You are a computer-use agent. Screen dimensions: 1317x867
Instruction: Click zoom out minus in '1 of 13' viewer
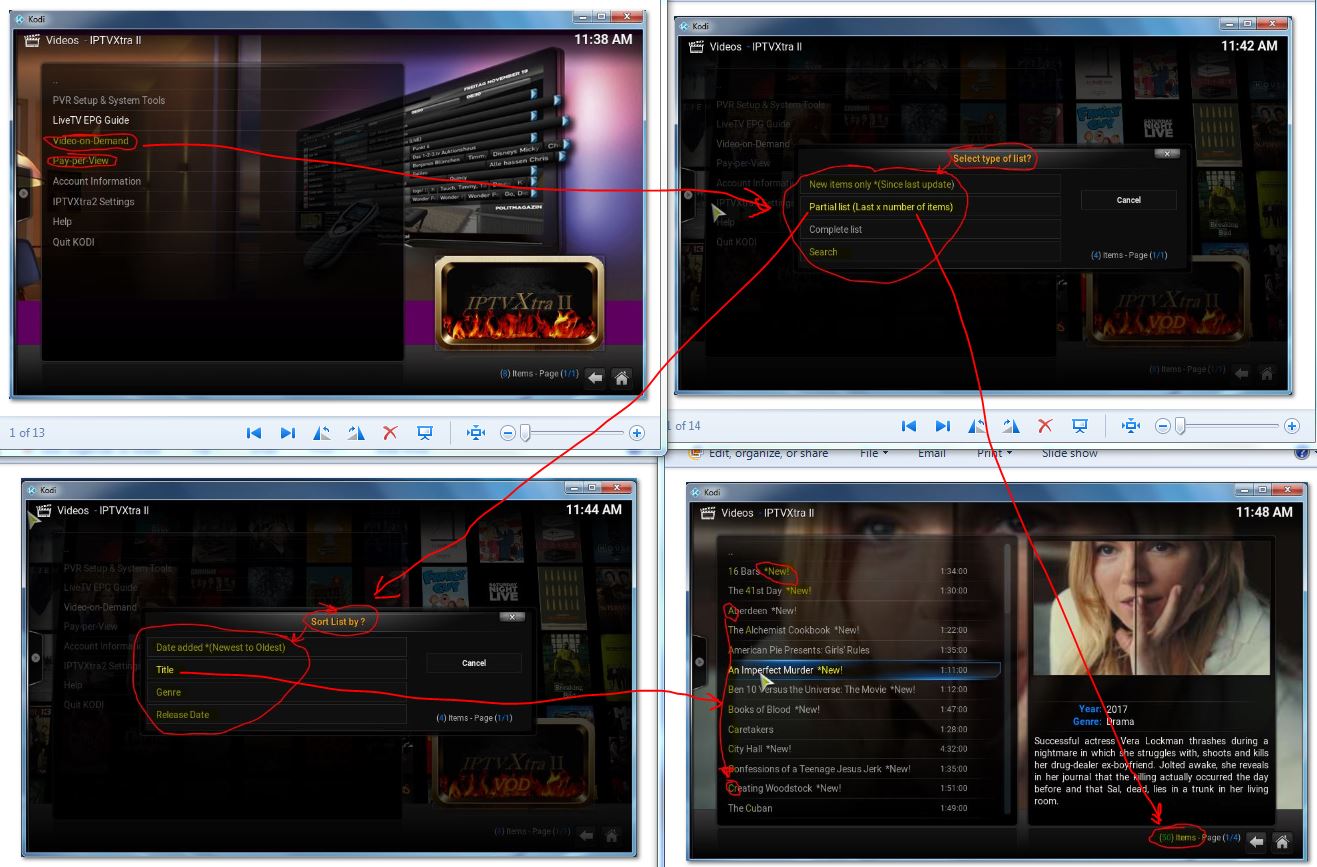coord(508,433)
